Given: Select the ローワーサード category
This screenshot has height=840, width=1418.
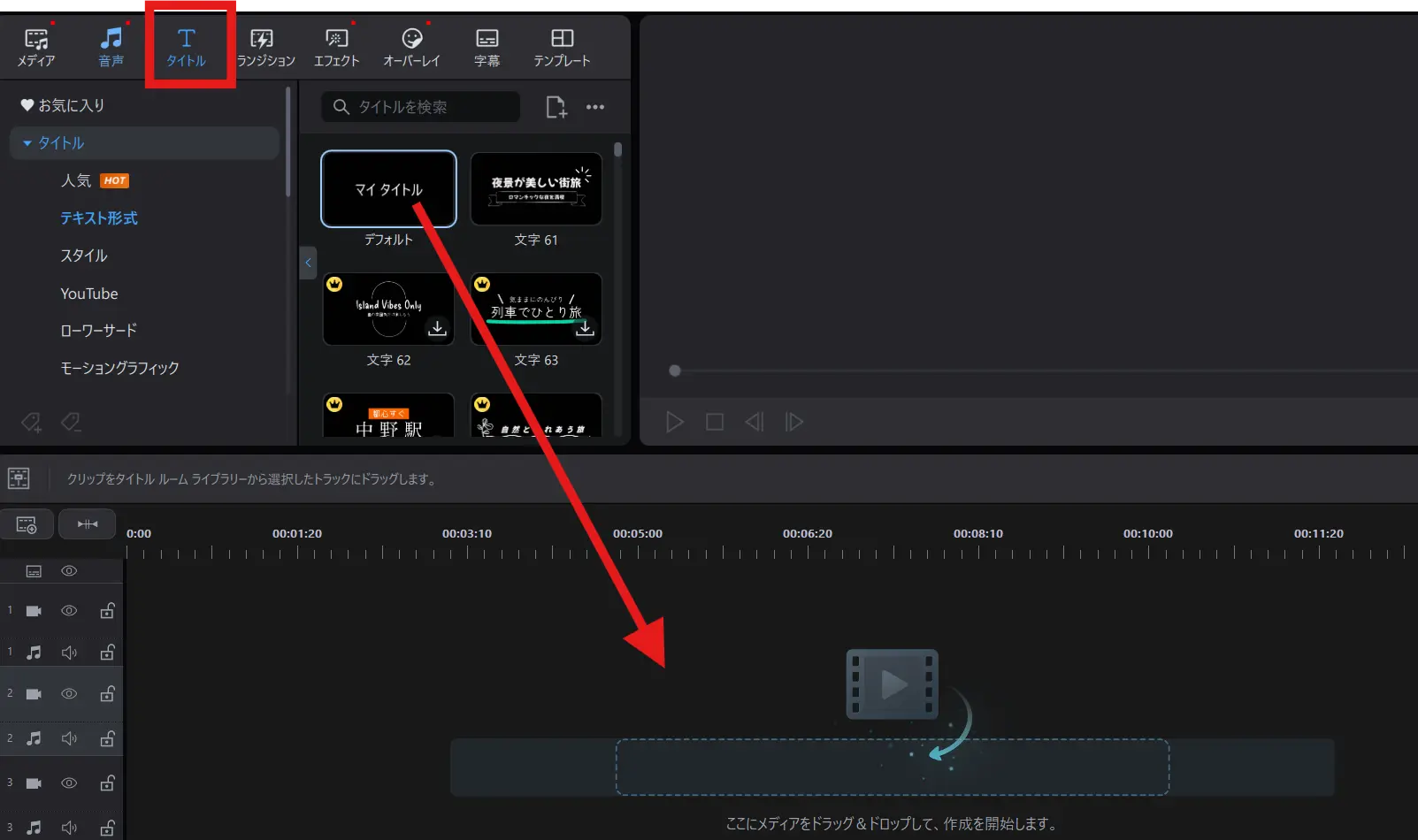Looking at the screenshot, I should tap(99, 331).
